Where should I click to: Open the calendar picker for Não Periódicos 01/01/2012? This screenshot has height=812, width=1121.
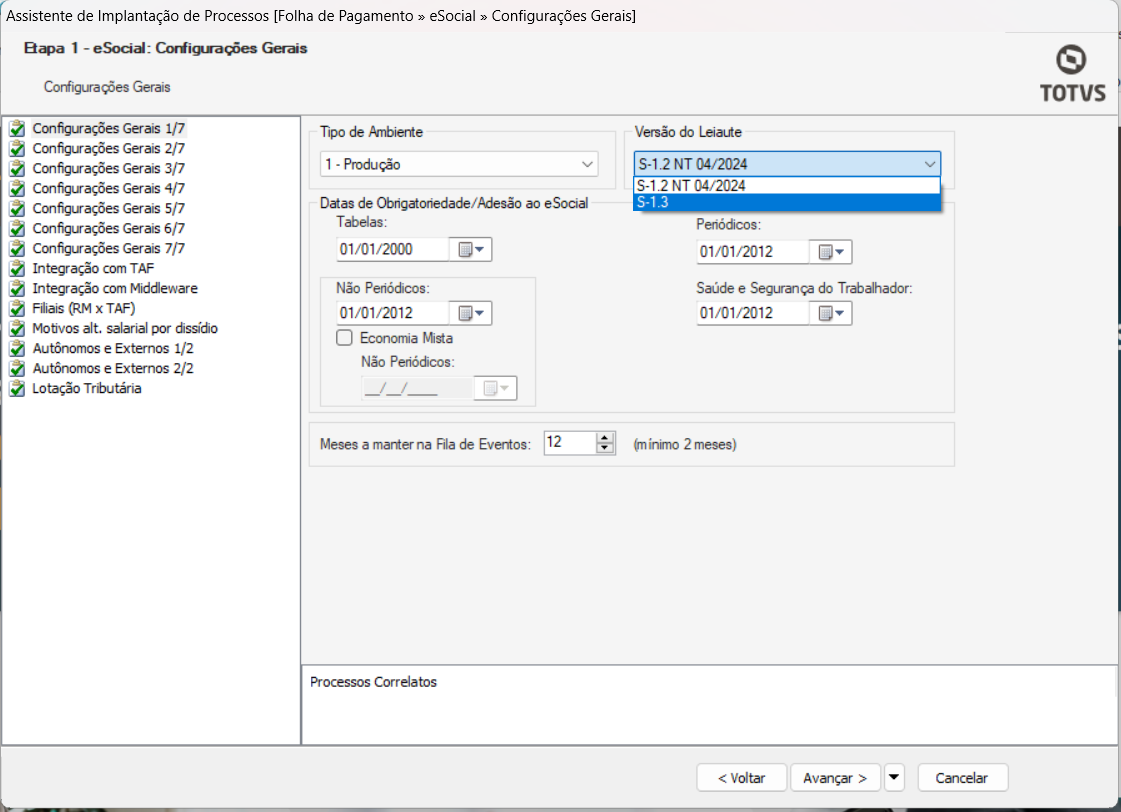pos(470,313)
